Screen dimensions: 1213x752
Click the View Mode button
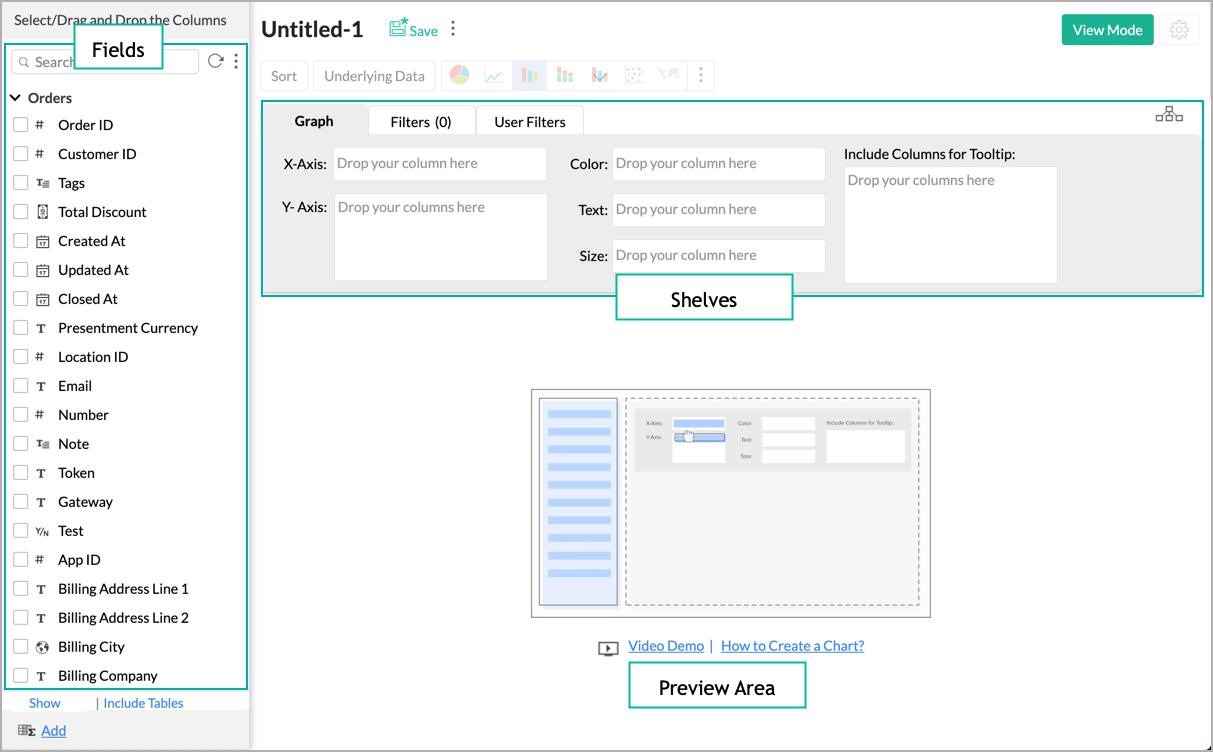coord(1107,30)
